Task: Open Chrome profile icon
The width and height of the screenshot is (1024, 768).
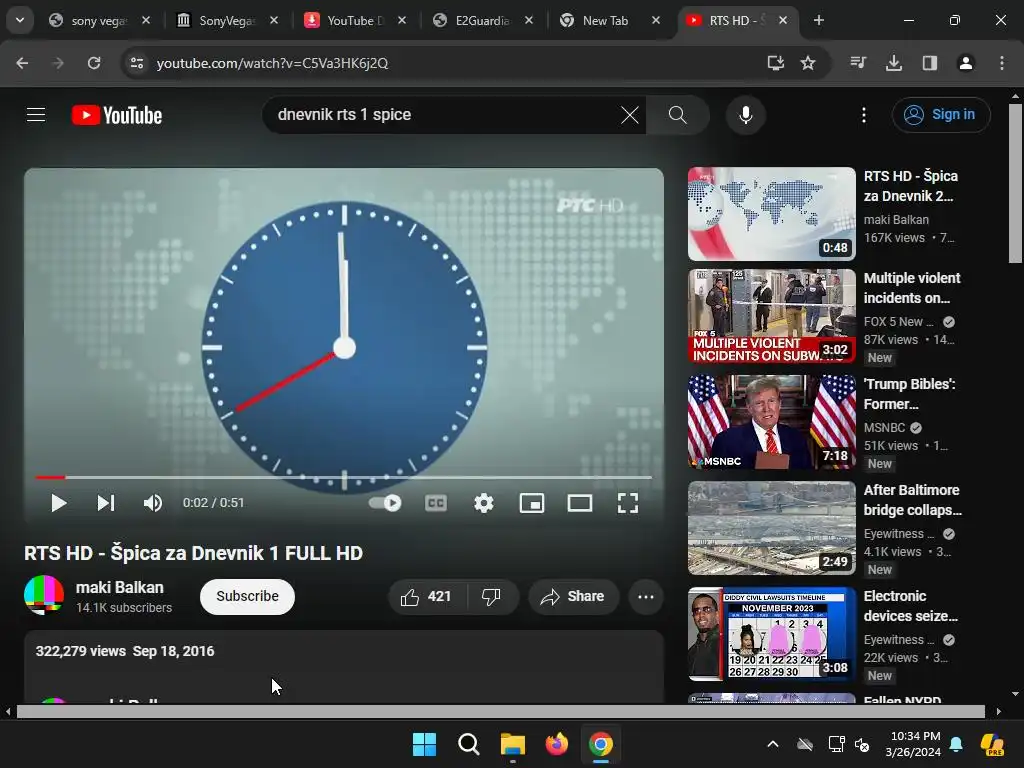Action: tap(965, 63)
